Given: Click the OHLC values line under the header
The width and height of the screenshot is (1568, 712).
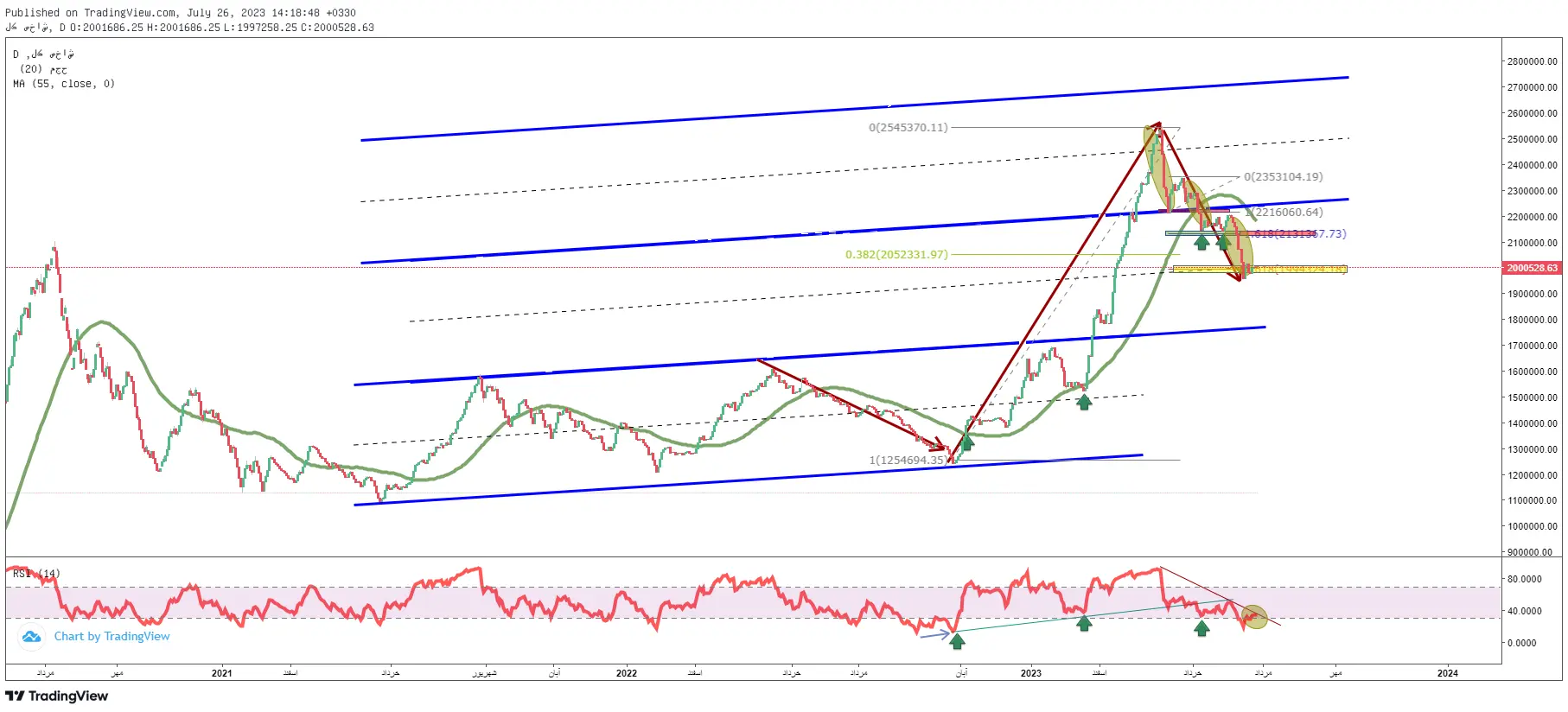Looking at the screenshot, I should (x=190, y=28).
